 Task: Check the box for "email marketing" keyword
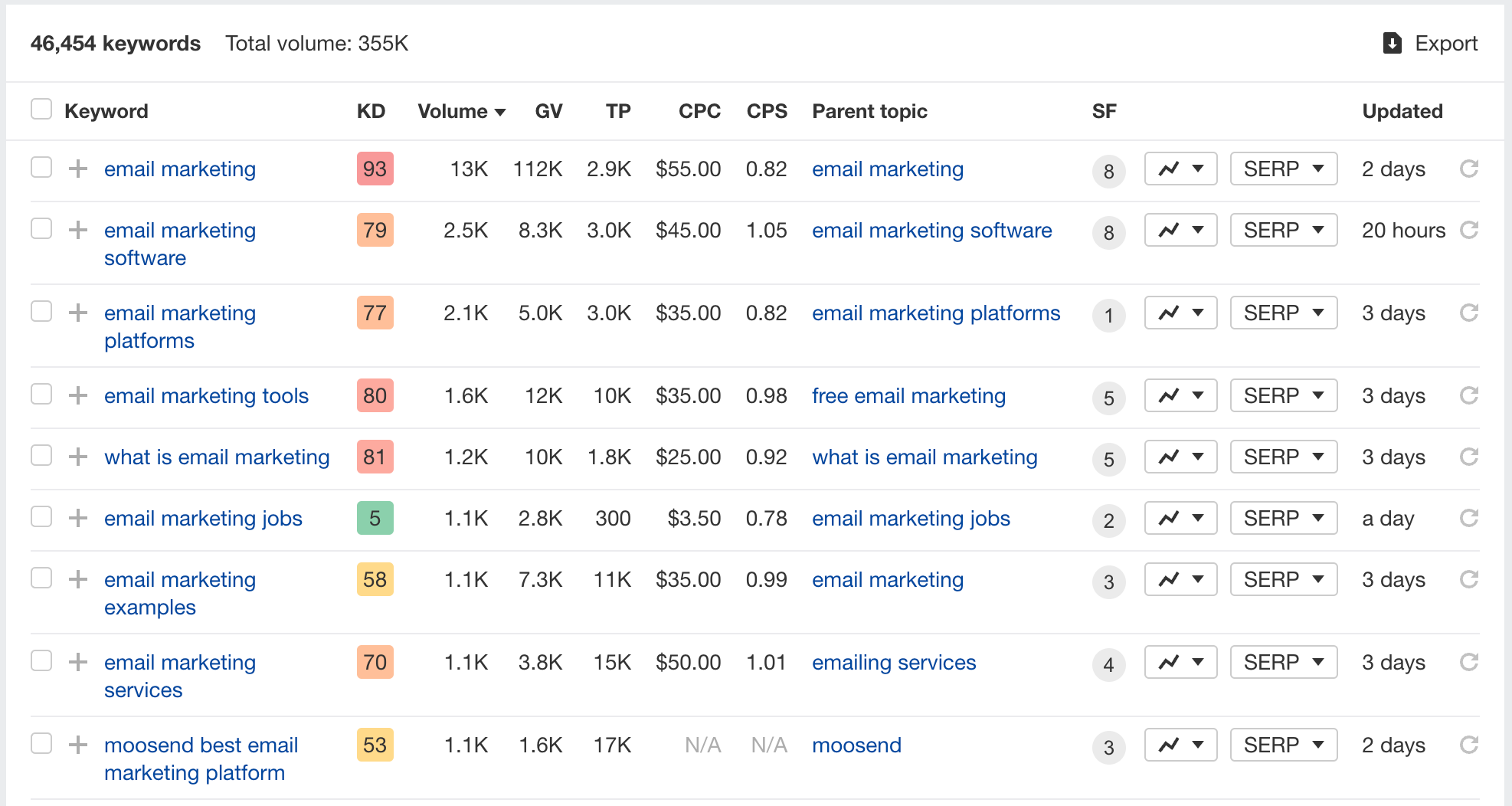(41, 168)
